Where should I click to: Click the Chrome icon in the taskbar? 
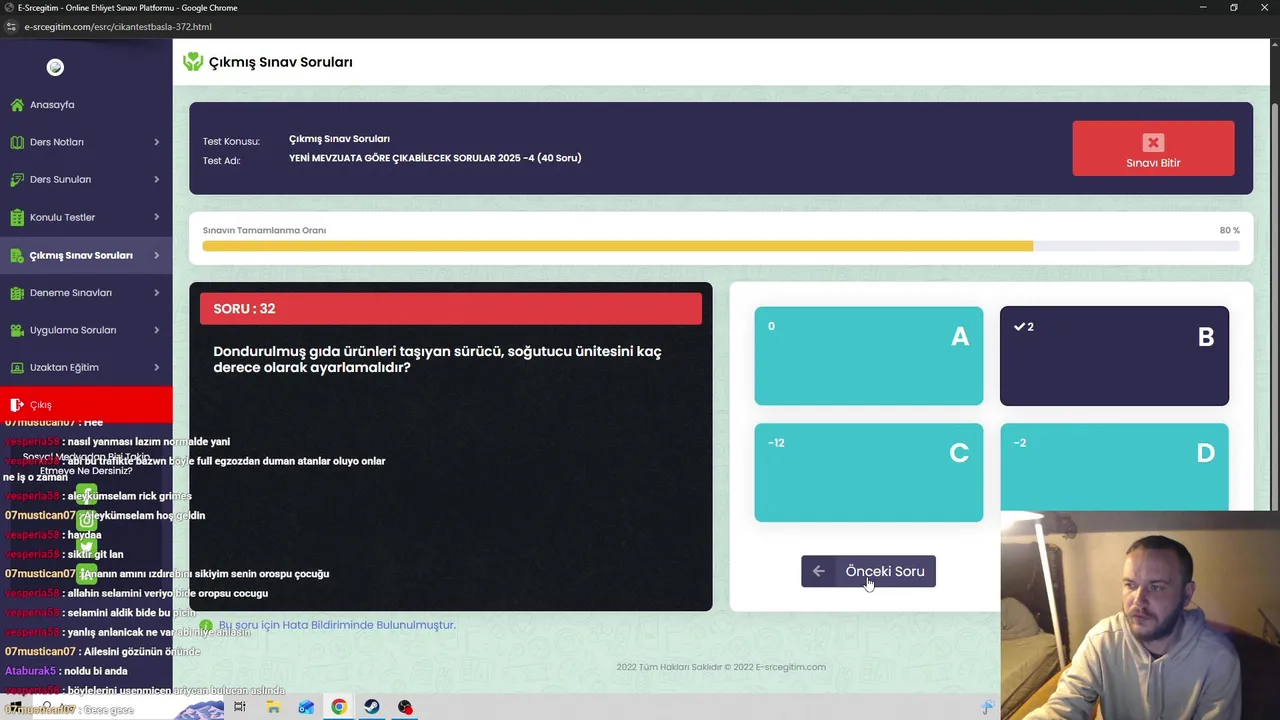click(x=339, y=707)
